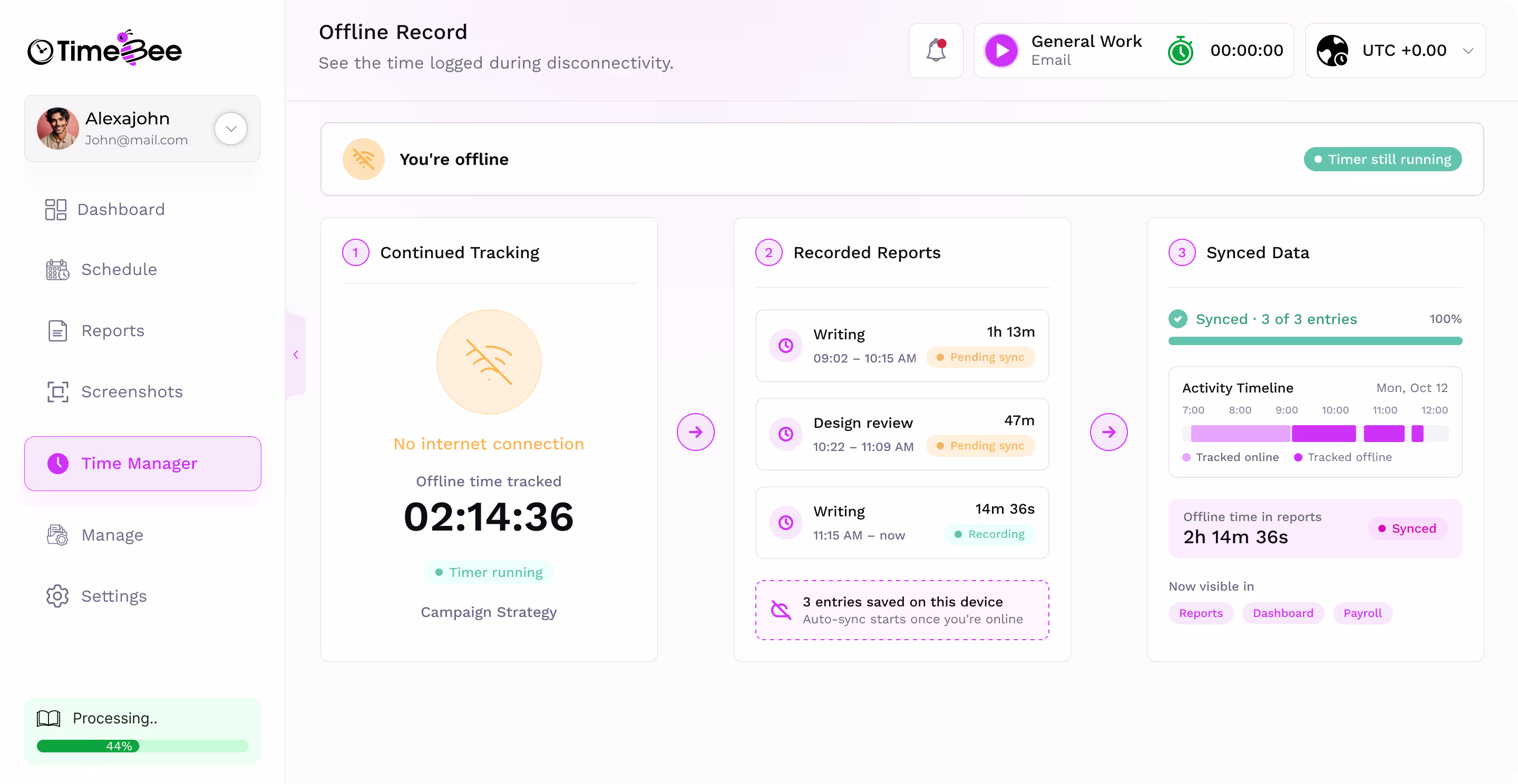Open Dashboard from sidebar
Screen dimensions: 1518x784
[x=121, y=210]
